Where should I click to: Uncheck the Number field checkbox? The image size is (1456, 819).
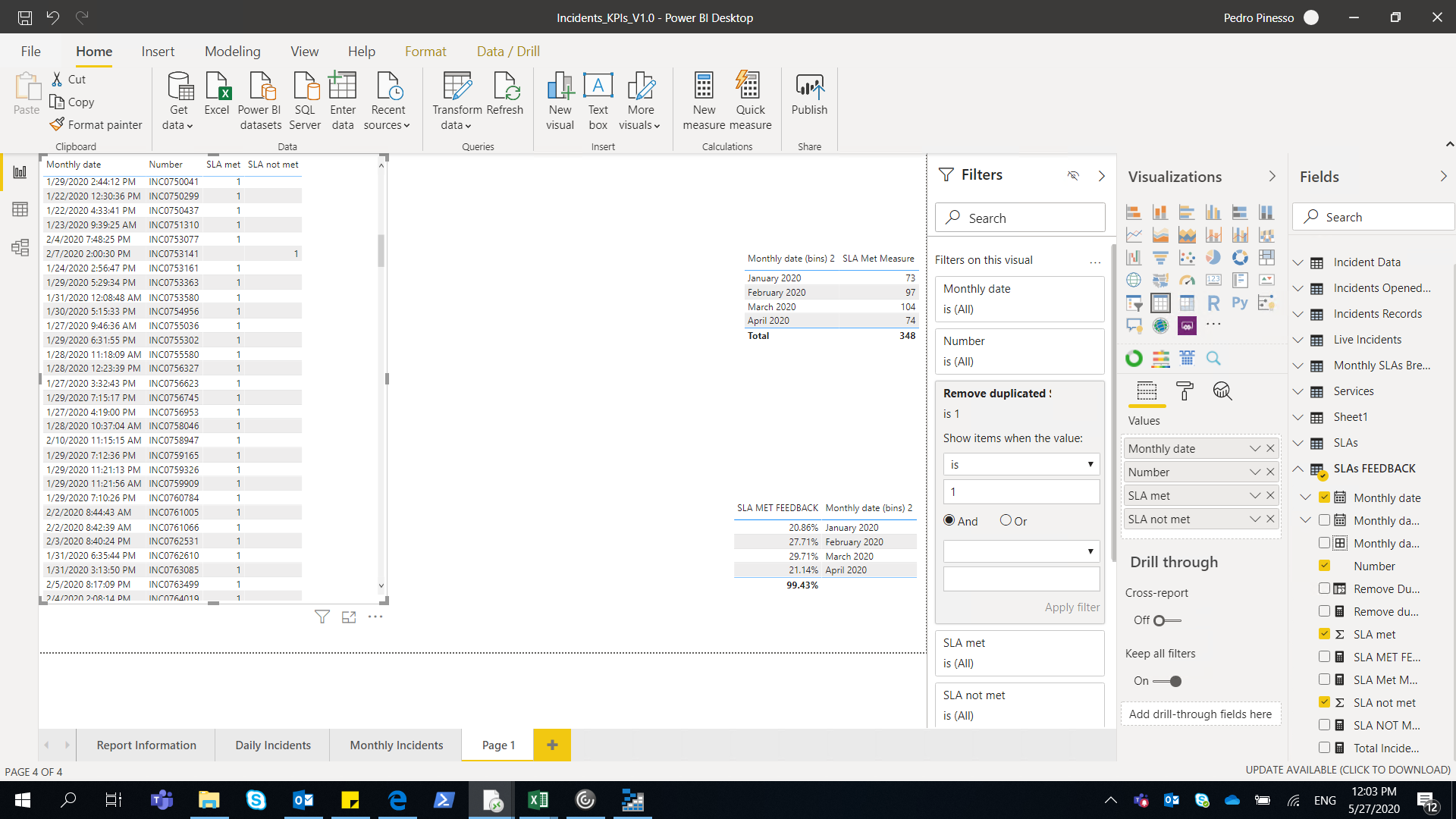(1324, 566)
